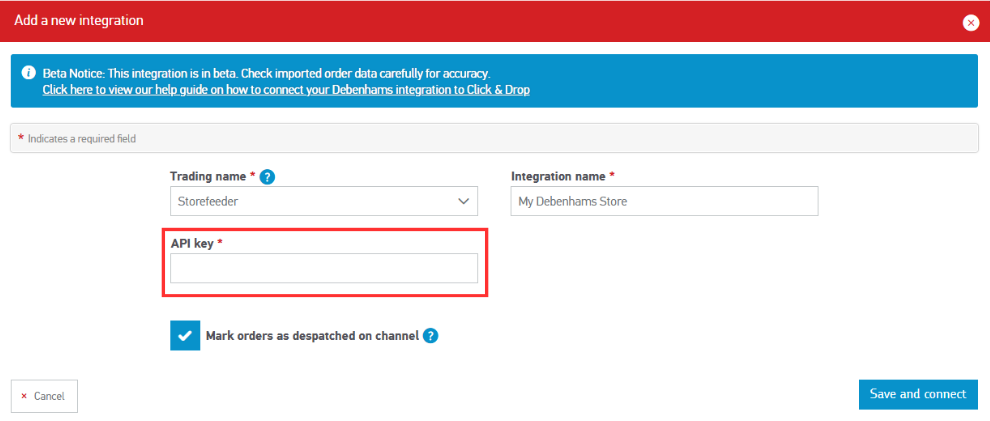Screen dimensions: 990x421
Task: Click the Indicates a required field notice
Action: pyautogui.click(x=81, y=138)
